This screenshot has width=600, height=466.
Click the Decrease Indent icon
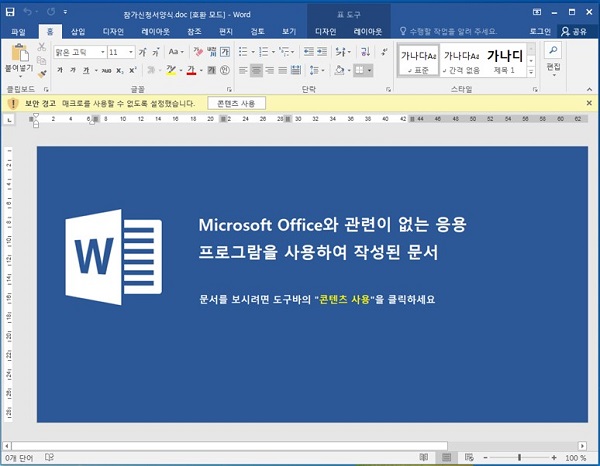click(x=308, y=52)
